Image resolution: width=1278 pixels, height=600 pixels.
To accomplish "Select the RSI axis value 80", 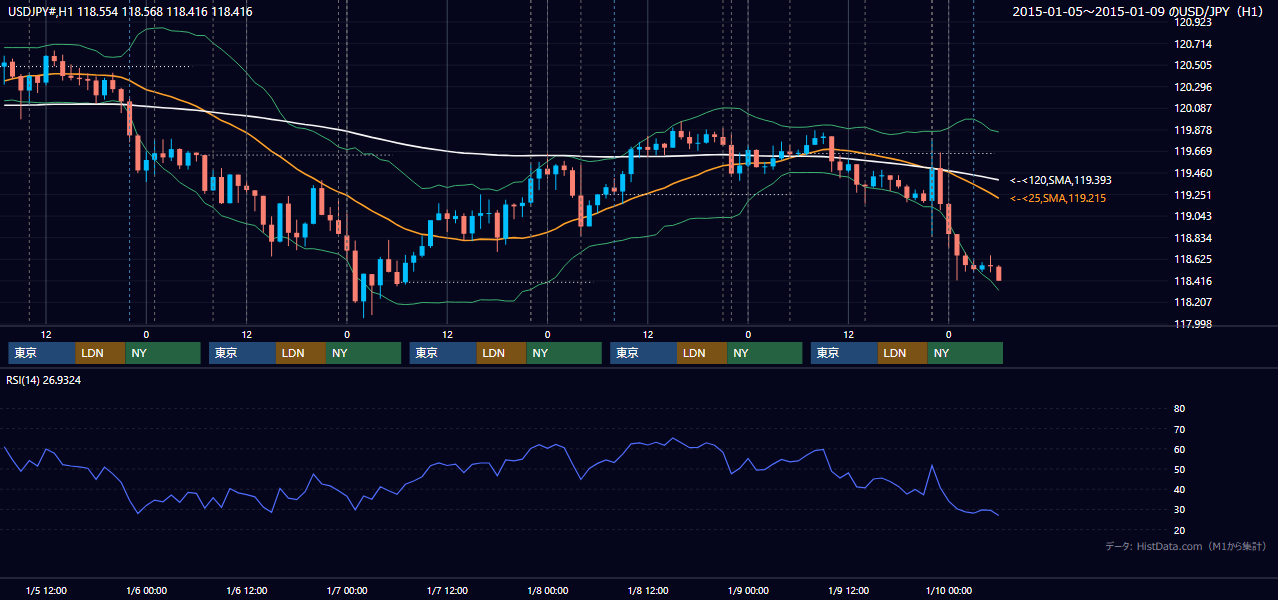I will [x=1179, y=409].
